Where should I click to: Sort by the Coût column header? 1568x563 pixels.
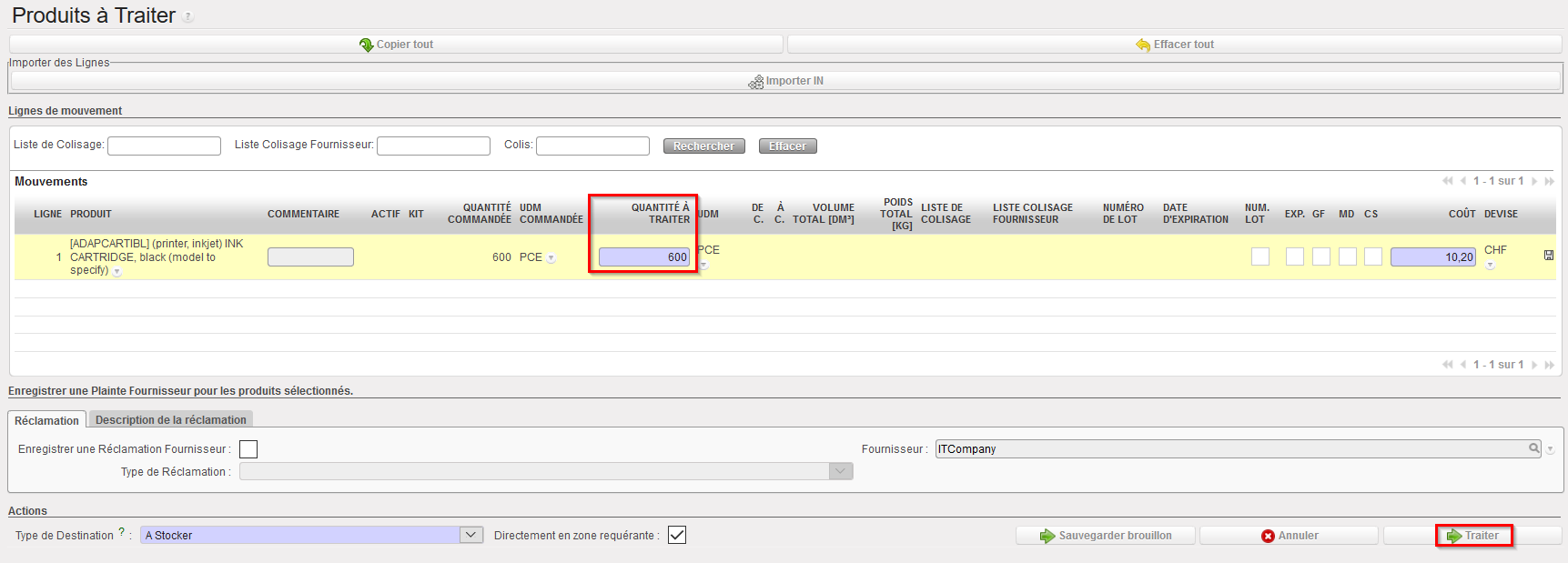(x=1462, y=214)
